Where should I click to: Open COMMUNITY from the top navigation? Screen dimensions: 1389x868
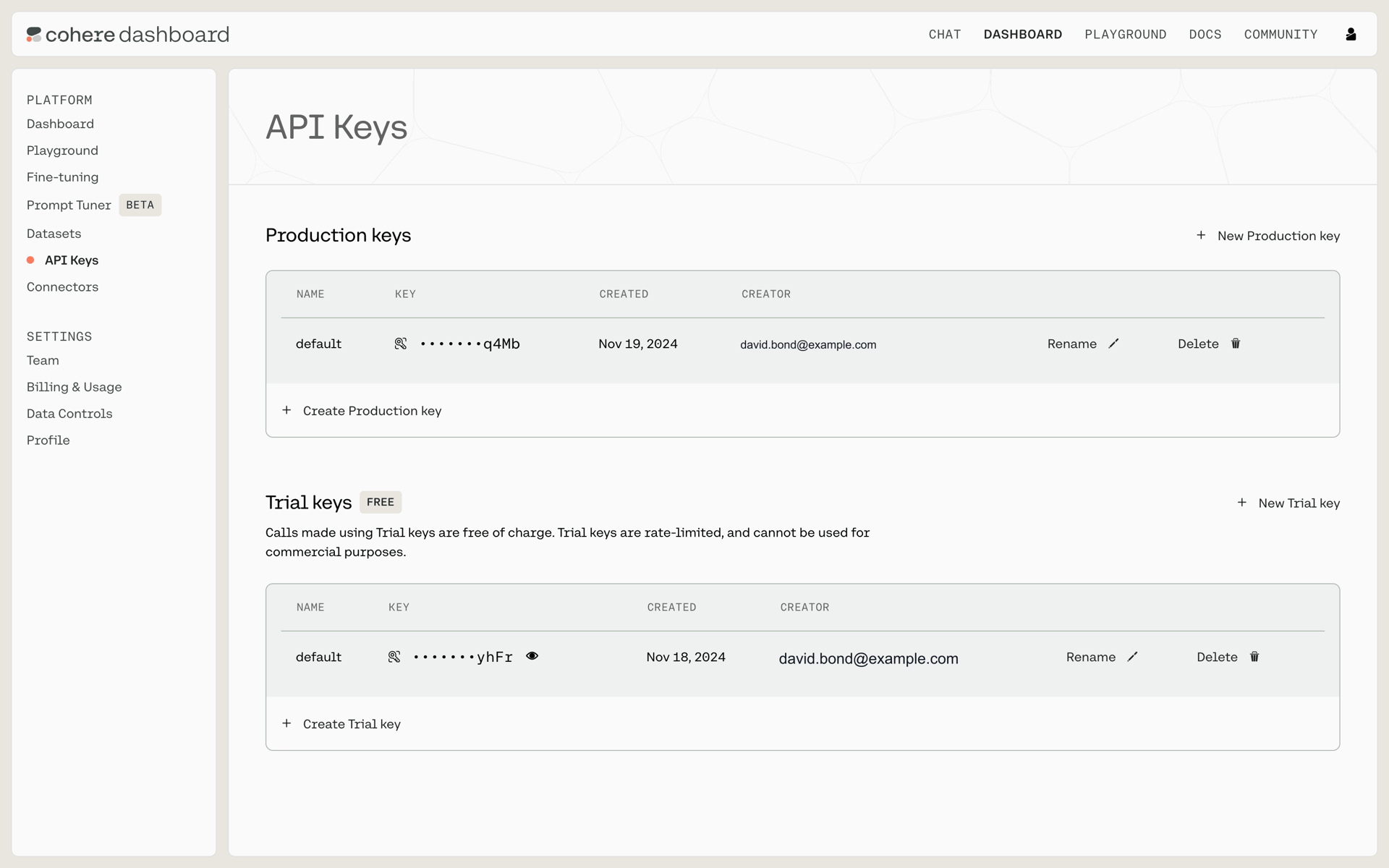tap(1280, 34)
